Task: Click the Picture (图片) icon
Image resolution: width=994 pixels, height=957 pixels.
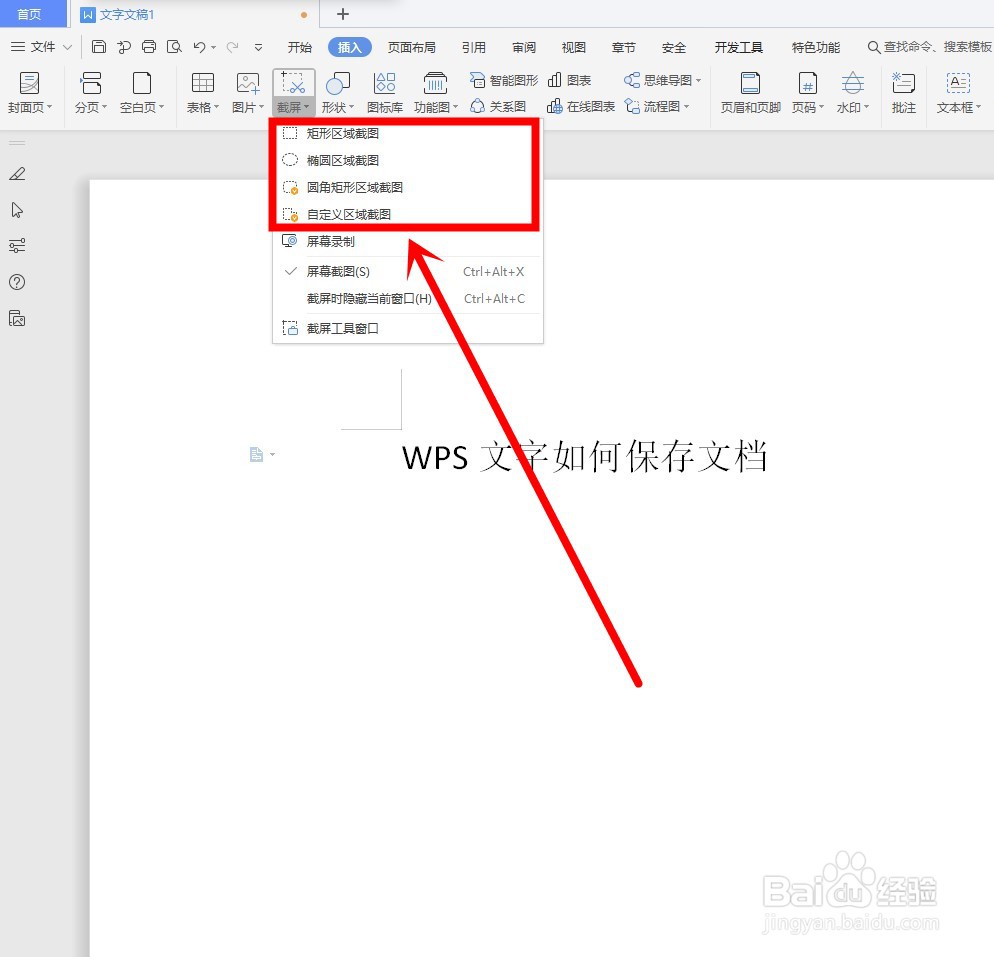Action: (x=248, y=83)
